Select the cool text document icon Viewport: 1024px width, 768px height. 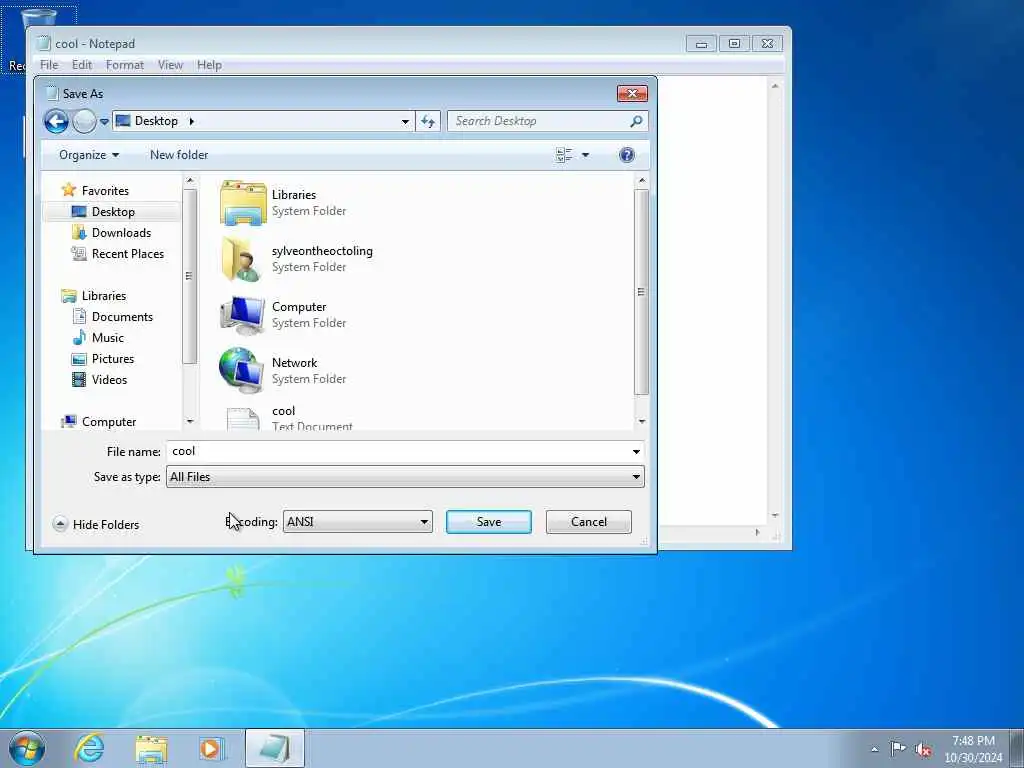pyautogui.click(x=242, y=419)
